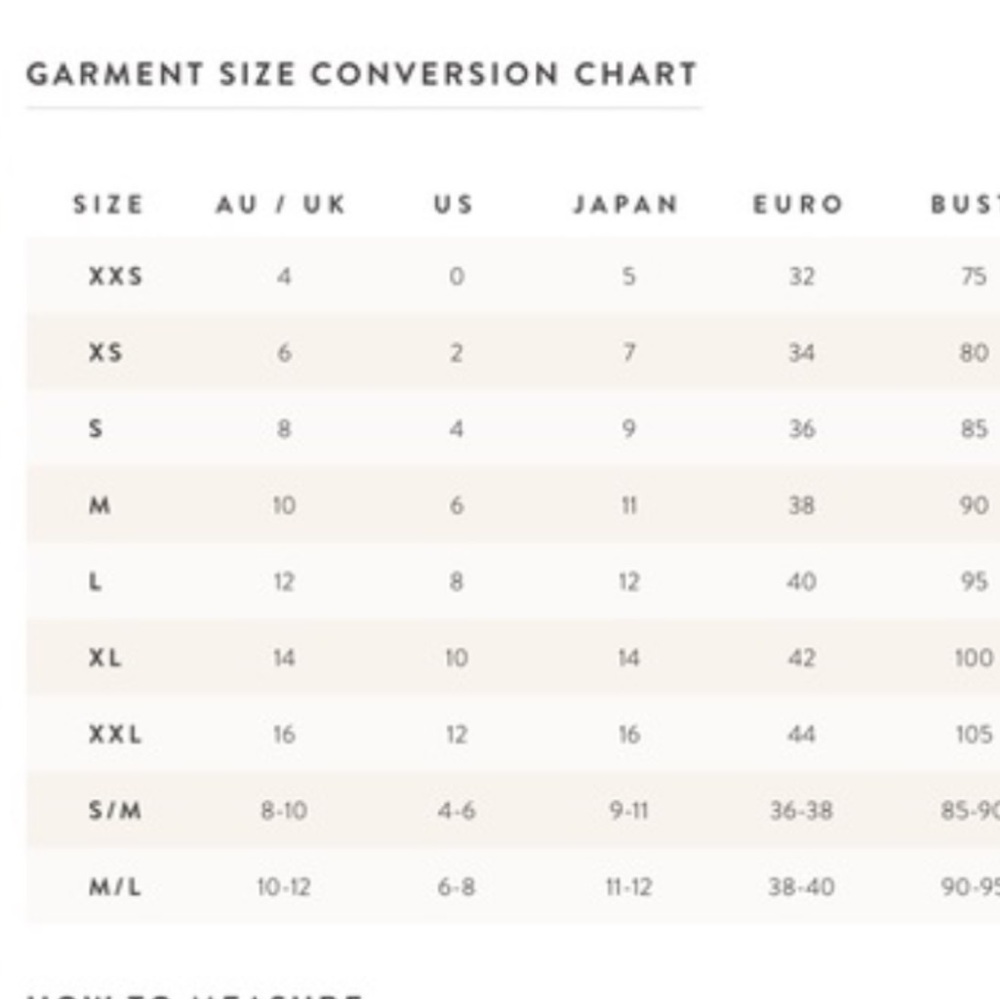This screenshot has width=1000, height=1000.
Task: Click the JAPAN column header
Action: click(x=626, y=205)
